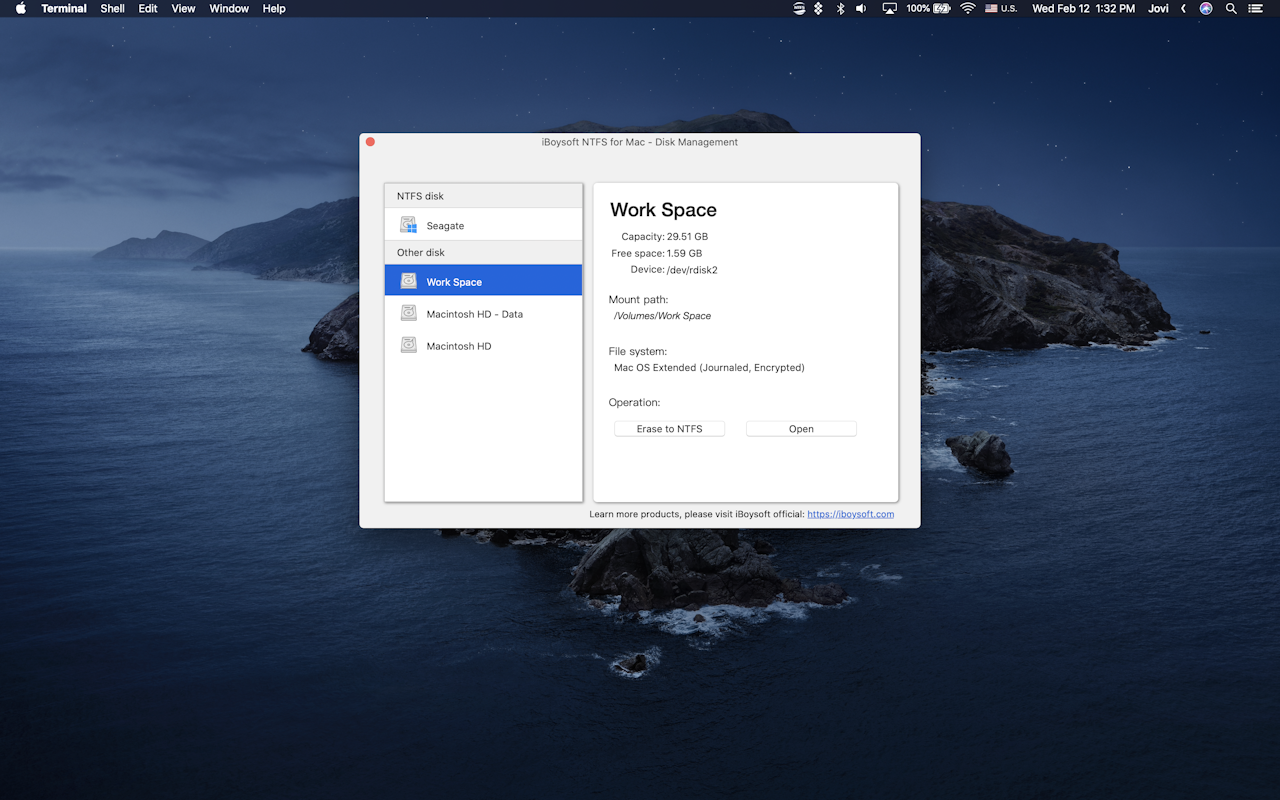The width and height of the screenshot is (1280, 800).
Task: Click the Macintosh HD drive icon
Action: 407,345
